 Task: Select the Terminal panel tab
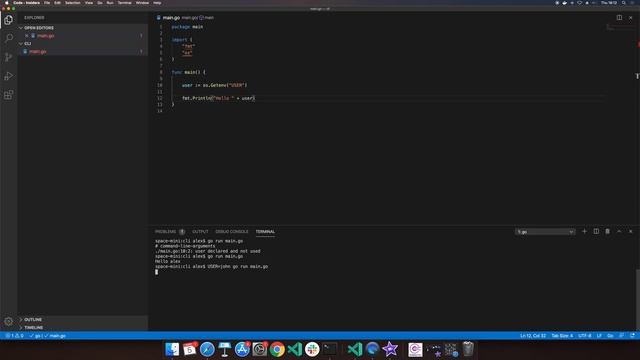pos(265,231)
